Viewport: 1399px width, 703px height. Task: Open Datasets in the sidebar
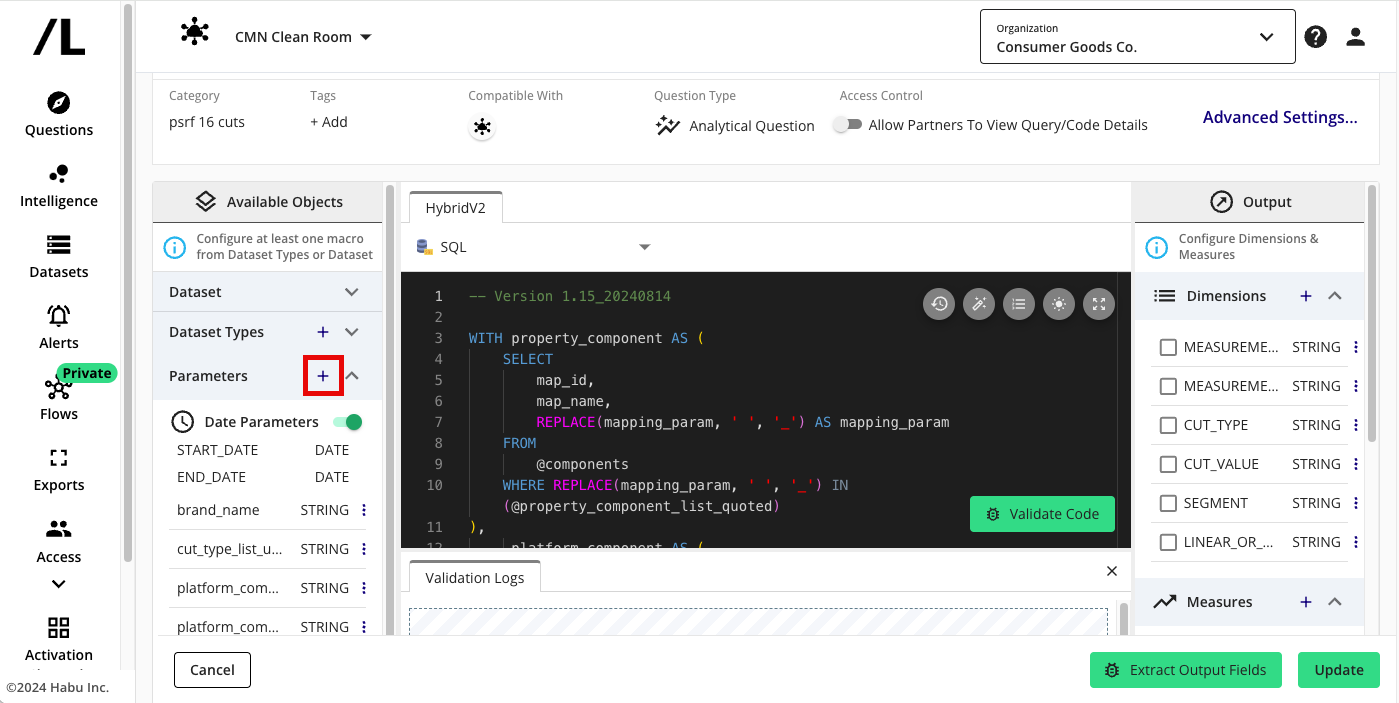(x=59, y=257)
